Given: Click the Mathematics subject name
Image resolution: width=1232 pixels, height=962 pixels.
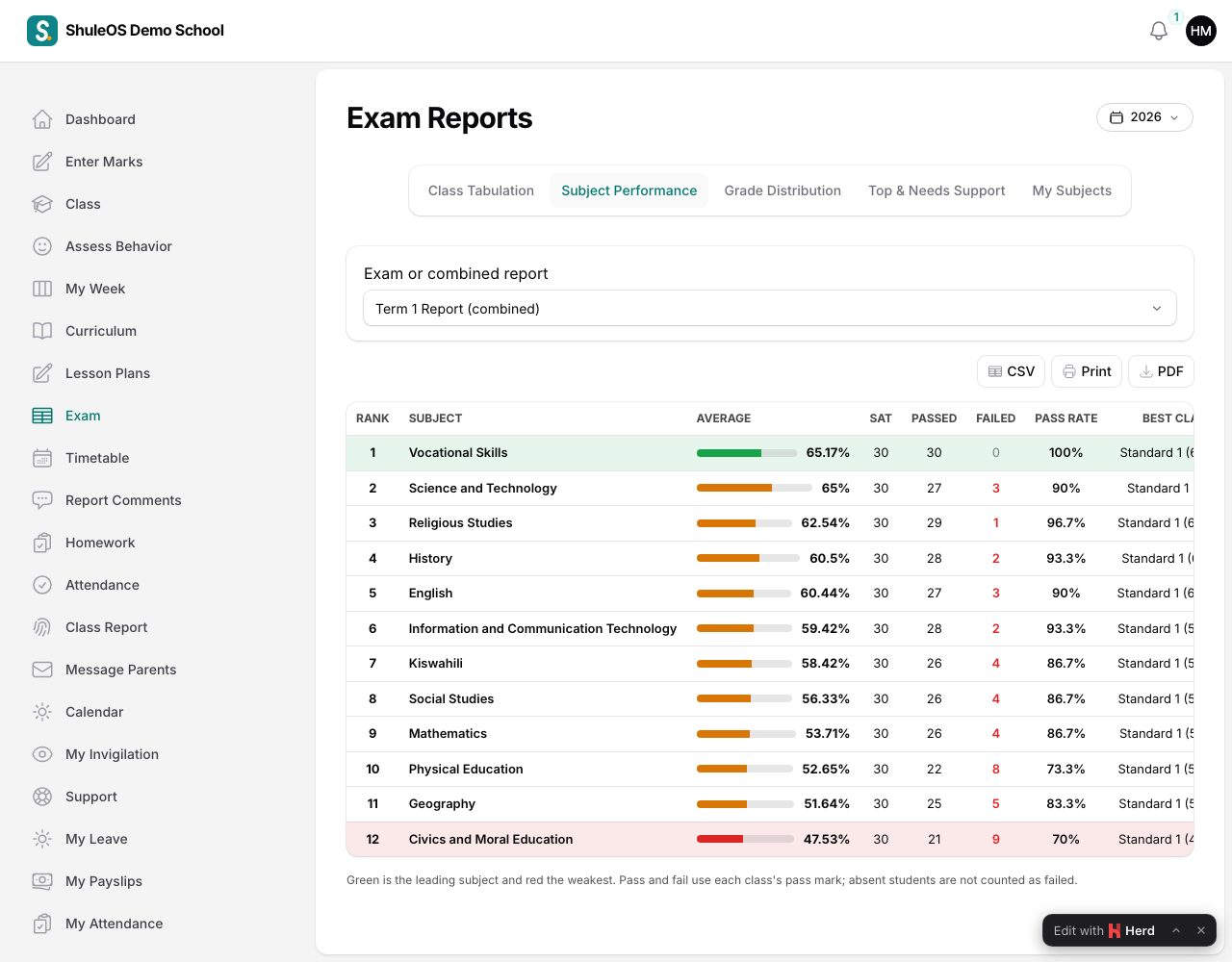Looking at the screenshot, I should click(x=448, y=734).
